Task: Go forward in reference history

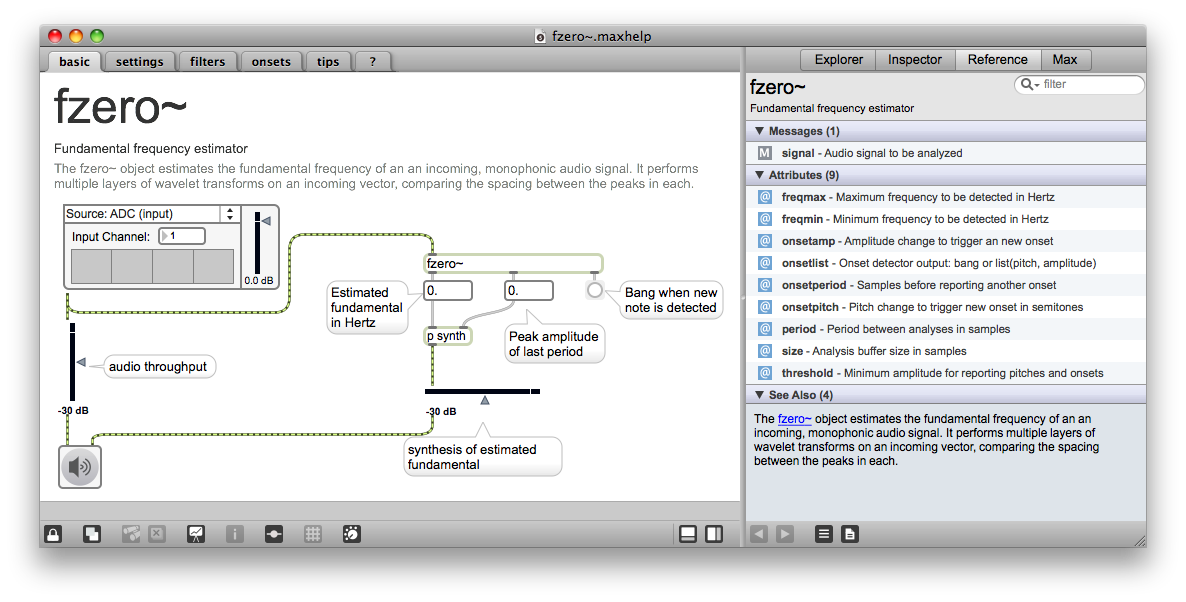Action: pos(784,534)
